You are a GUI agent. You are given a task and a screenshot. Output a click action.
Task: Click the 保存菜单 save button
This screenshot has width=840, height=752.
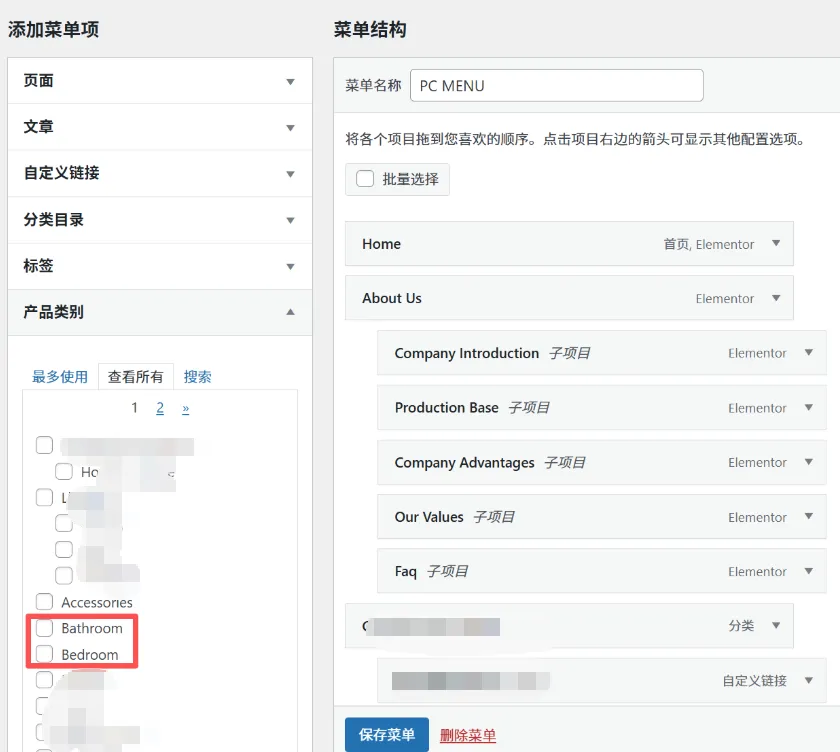pos(387,733)
